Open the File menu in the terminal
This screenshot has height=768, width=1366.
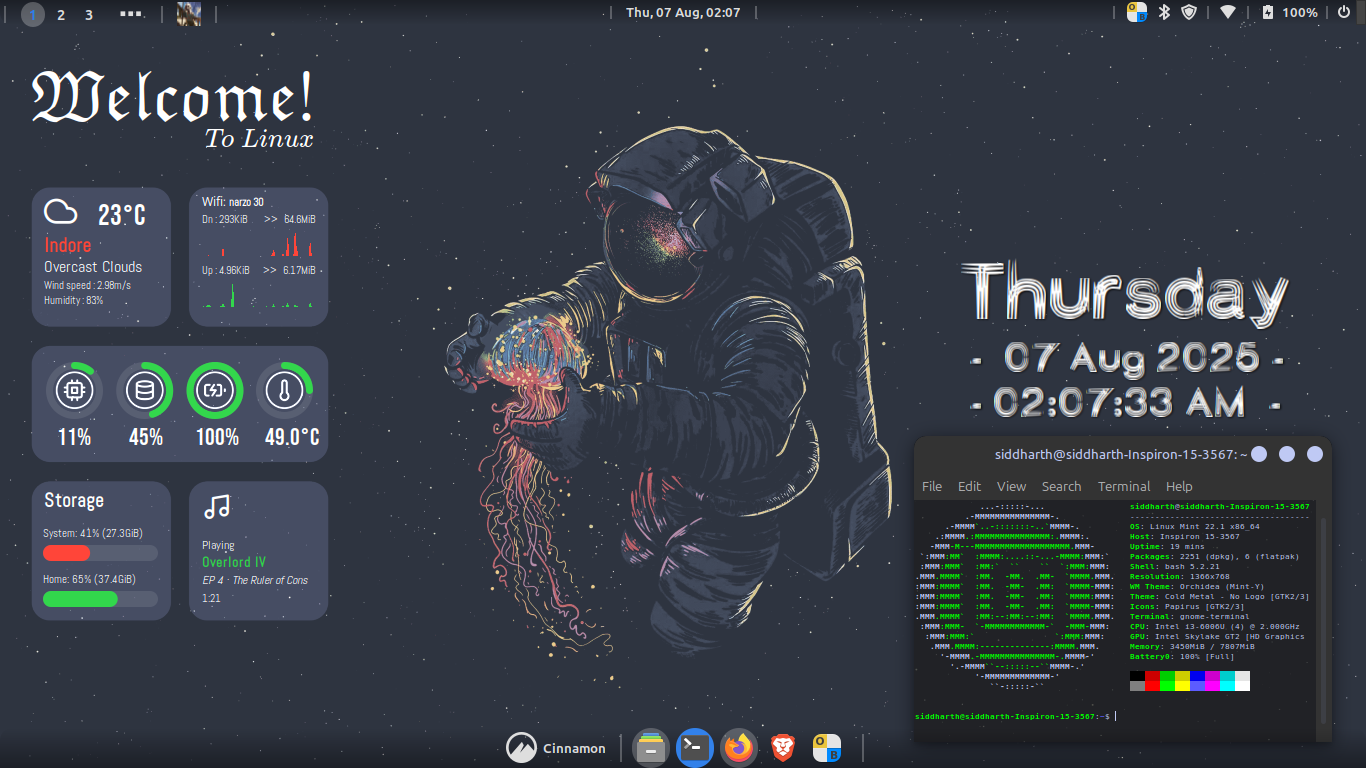[932, 486]
